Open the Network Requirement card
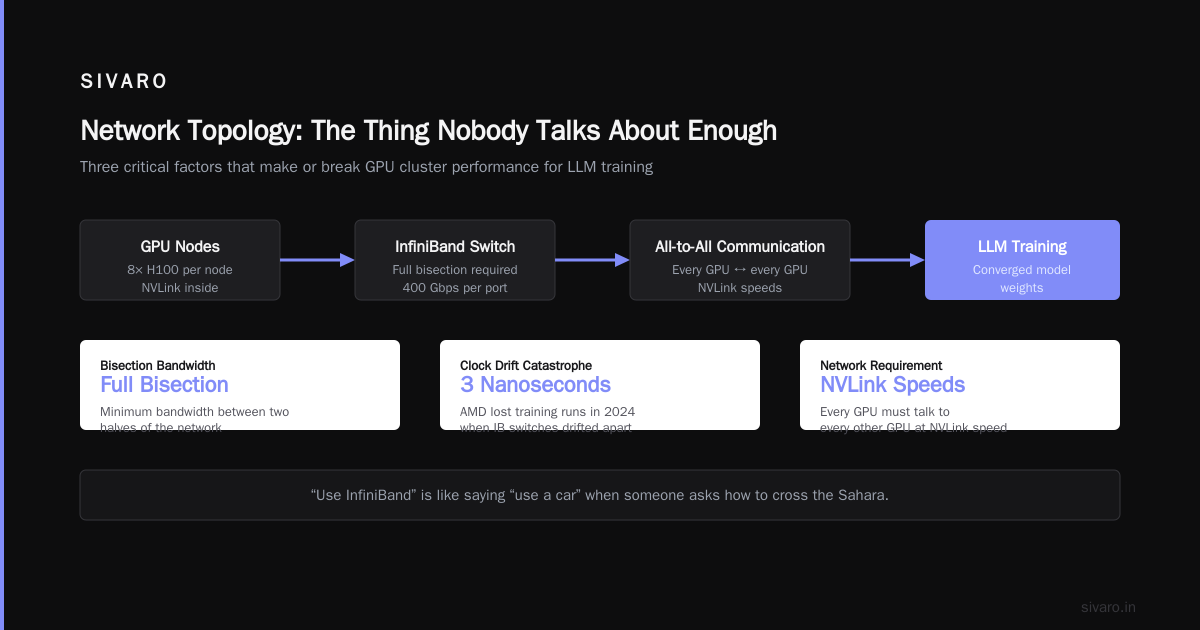Viewport: 1200px width, 630px height. [x=960, y=385]
